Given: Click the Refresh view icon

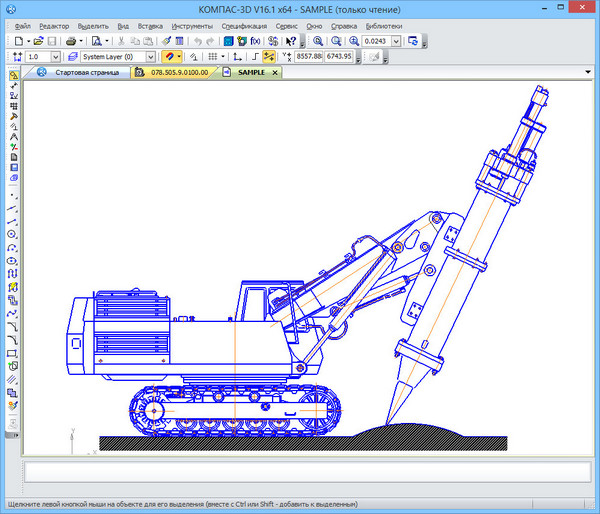Looking at the screenshot, I should (x=415, y=41).
